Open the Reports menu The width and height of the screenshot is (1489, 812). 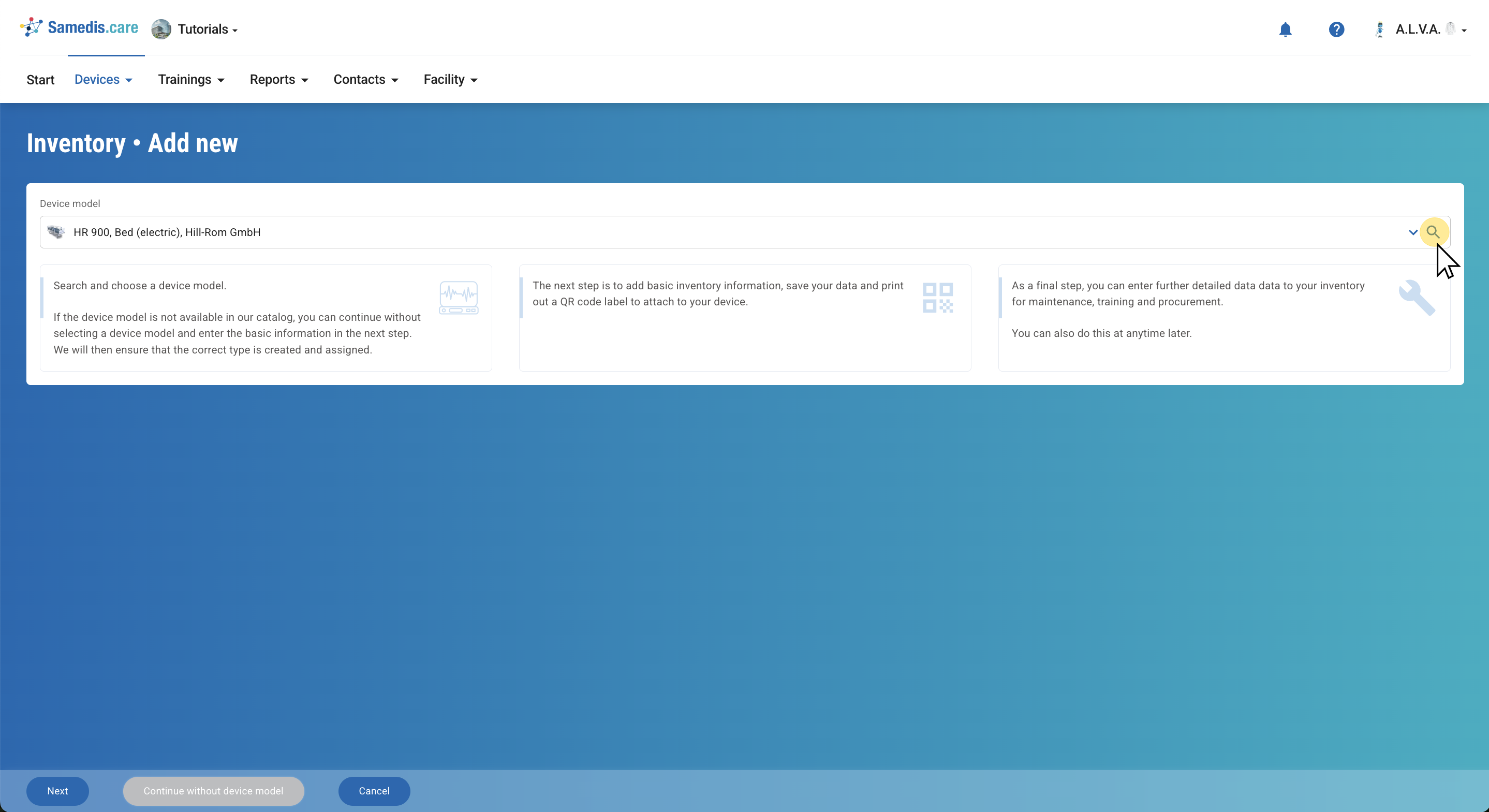tap(278, 80)
